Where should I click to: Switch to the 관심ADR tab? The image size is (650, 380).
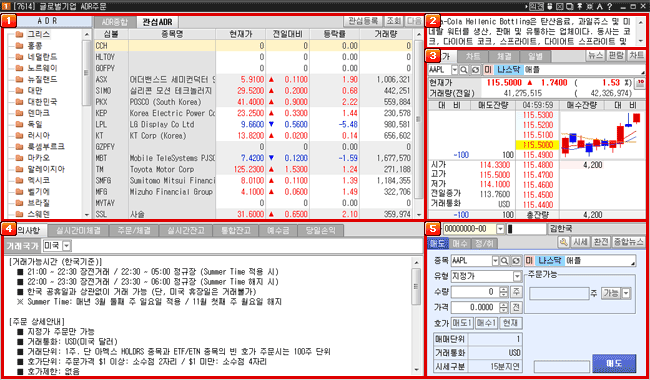[x=157, y=22]
